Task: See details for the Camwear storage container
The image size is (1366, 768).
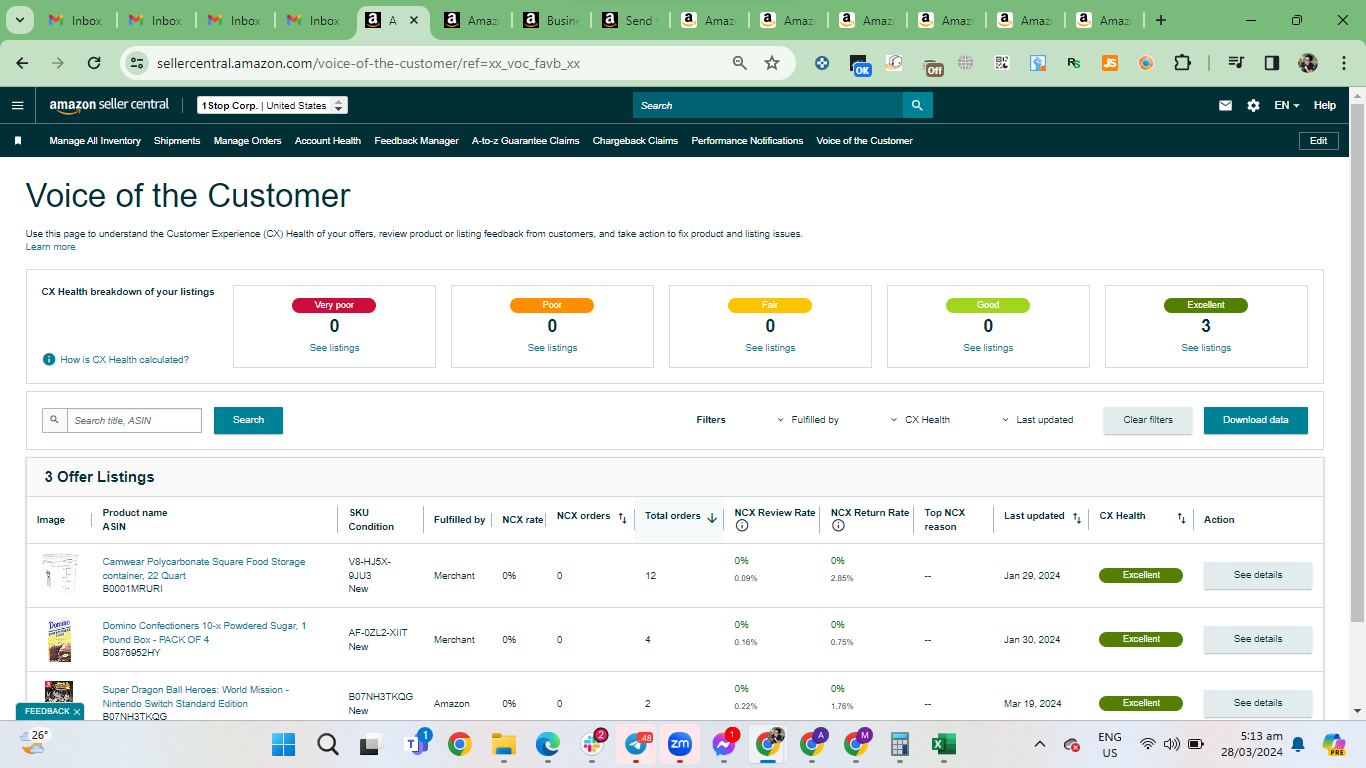Action: (x=1258, y=575)
